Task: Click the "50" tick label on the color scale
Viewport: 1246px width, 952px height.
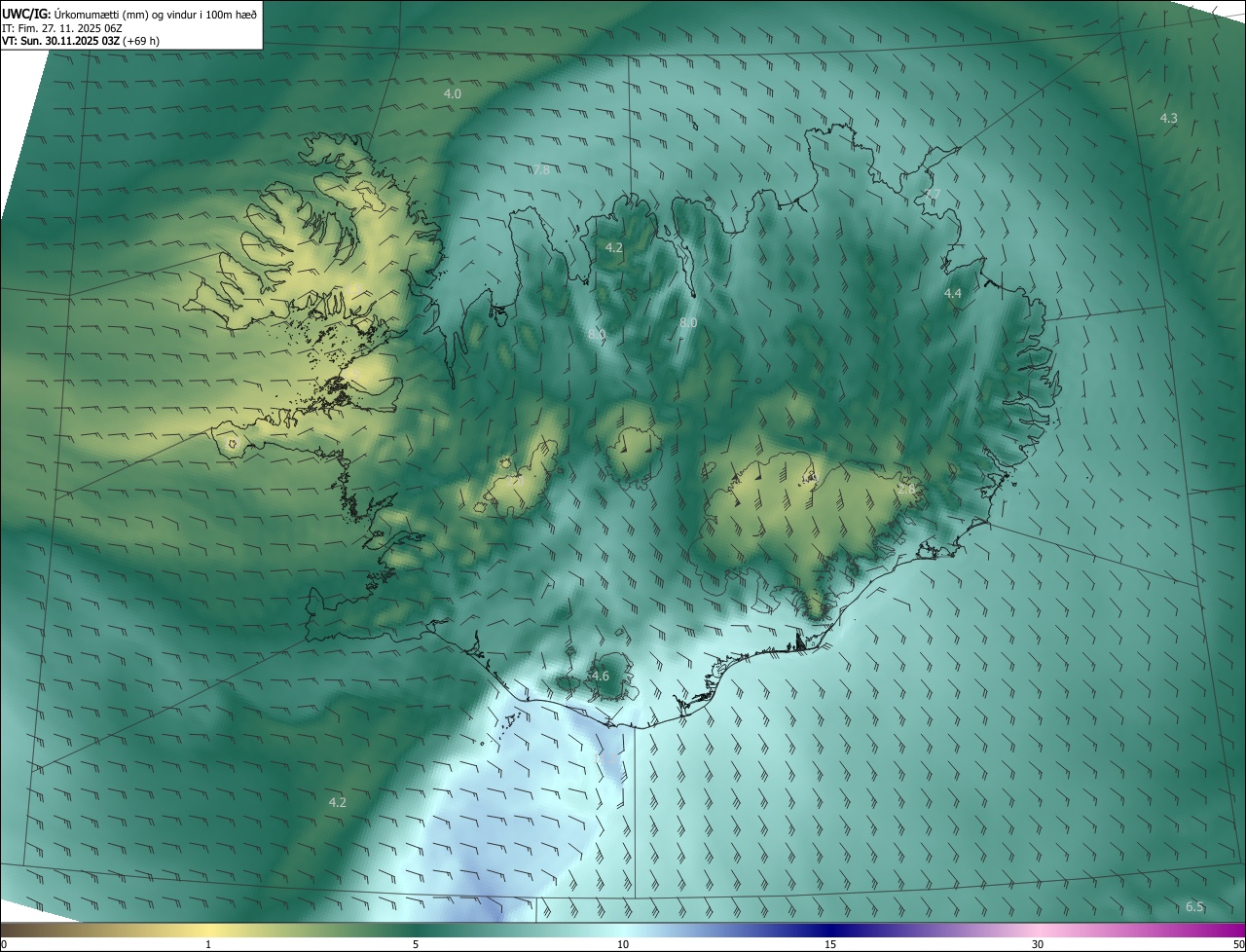Action: click(x=1238, y=944)
